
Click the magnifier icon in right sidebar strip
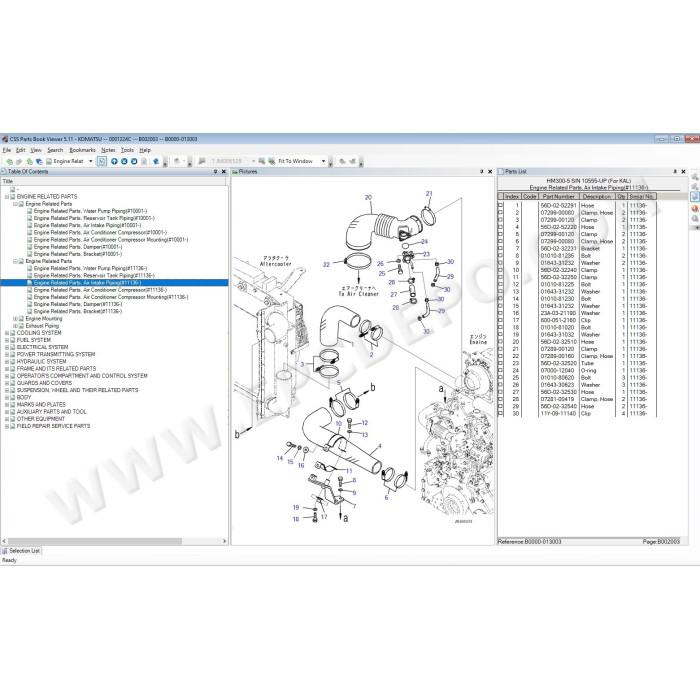[695, 219]
